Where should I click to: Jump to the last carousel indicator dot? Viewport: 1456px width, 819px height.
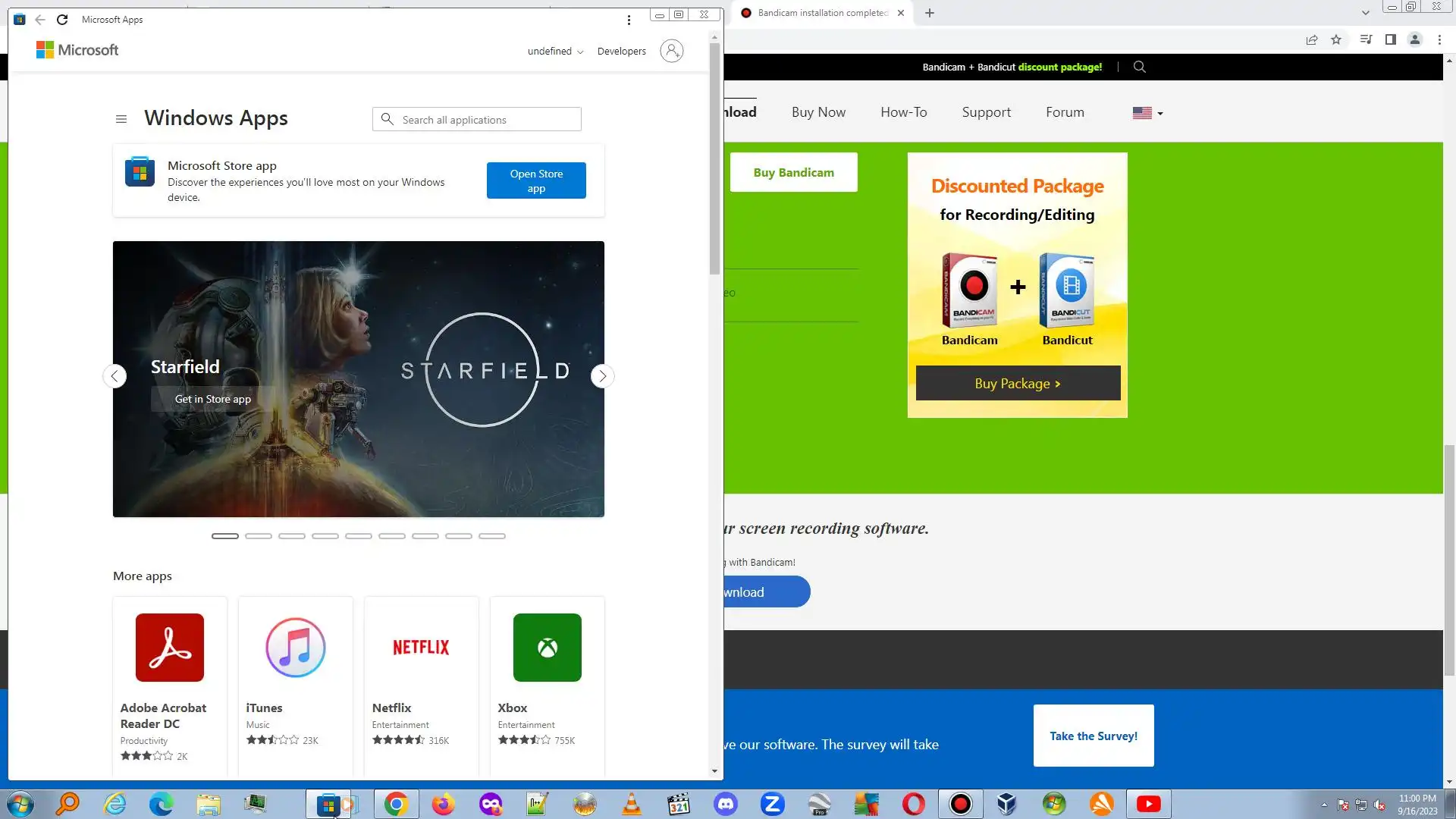pyautogui.click(x=492, y=536)
